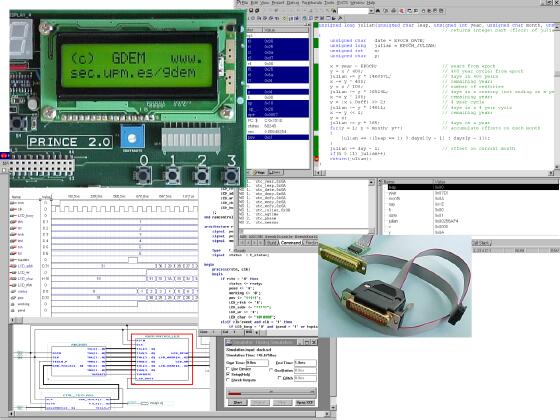Click the Open SCF button
Screen dimensions: 560x420
pos(305,402)
